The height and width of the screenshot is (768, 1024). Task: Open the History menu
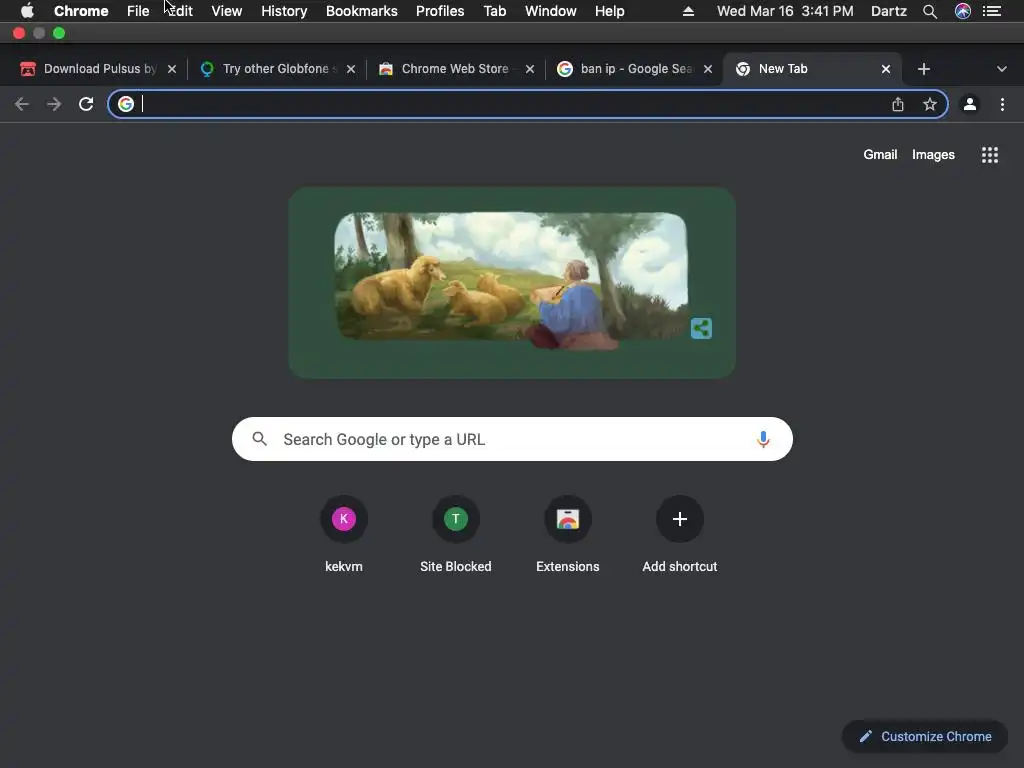point(284,11)
